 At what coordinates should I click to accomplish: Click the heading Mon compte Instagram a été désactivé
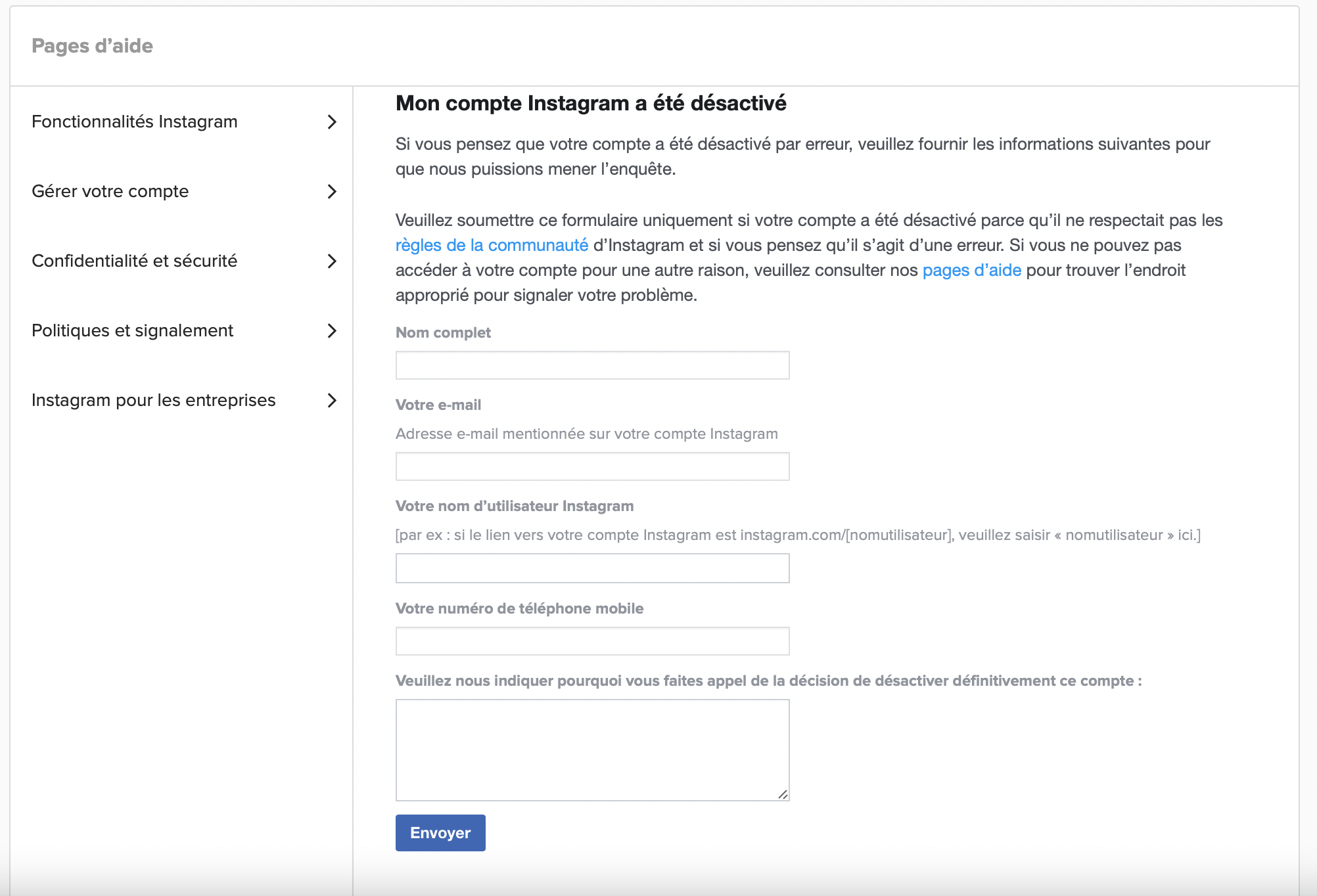[591, 103]
